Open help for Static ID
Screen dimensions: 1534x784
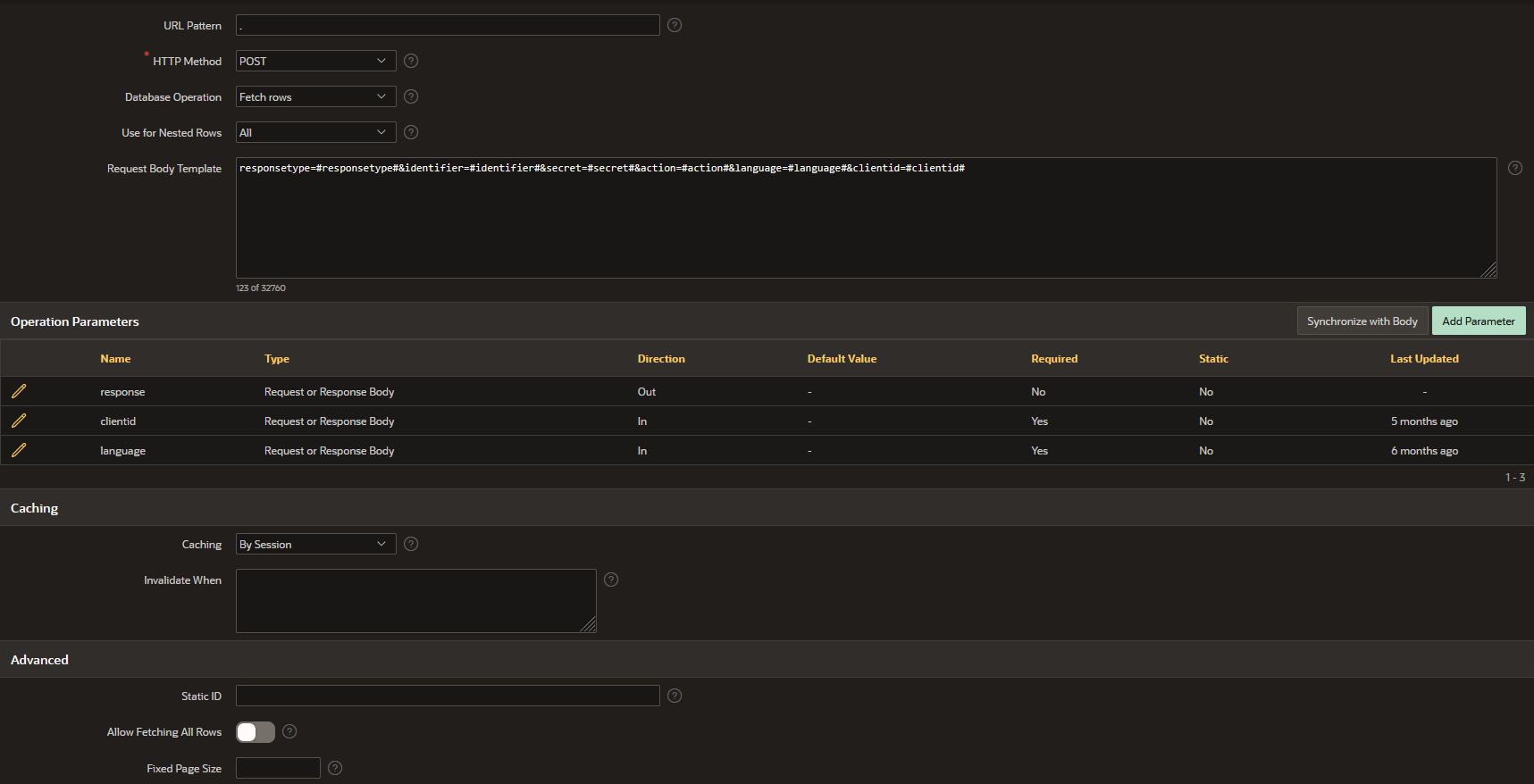(675, 696)
